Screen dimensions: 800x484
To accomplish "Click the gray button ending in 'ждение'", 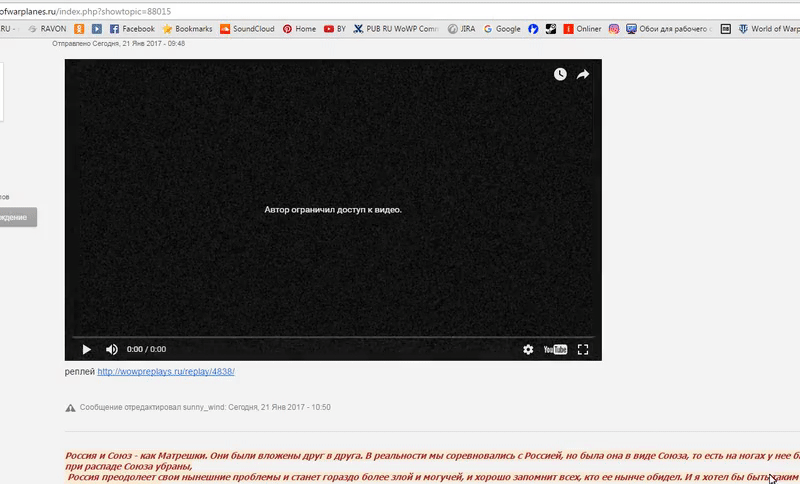I will pyautogui.click(x=18, y=217).
